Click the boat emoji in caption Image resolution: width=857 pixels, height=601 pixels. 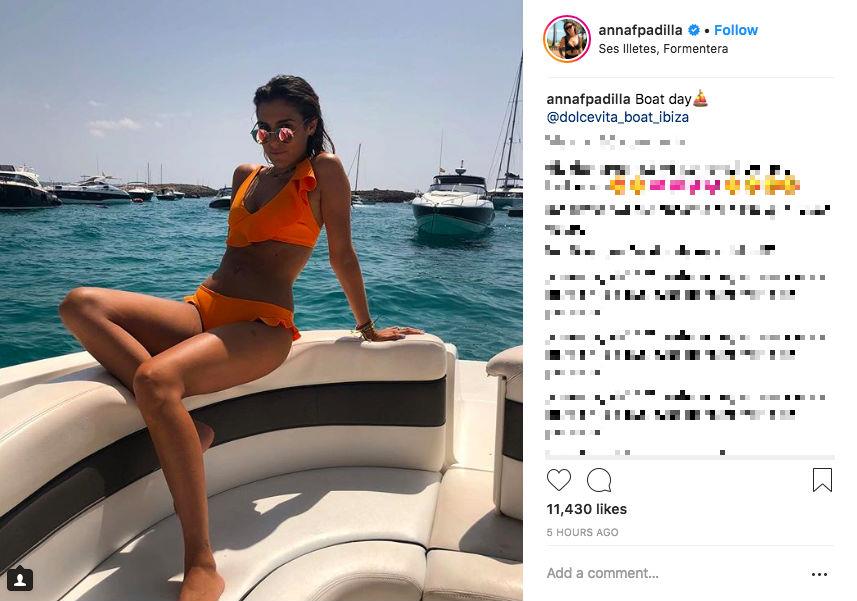(x=701, y=98)
